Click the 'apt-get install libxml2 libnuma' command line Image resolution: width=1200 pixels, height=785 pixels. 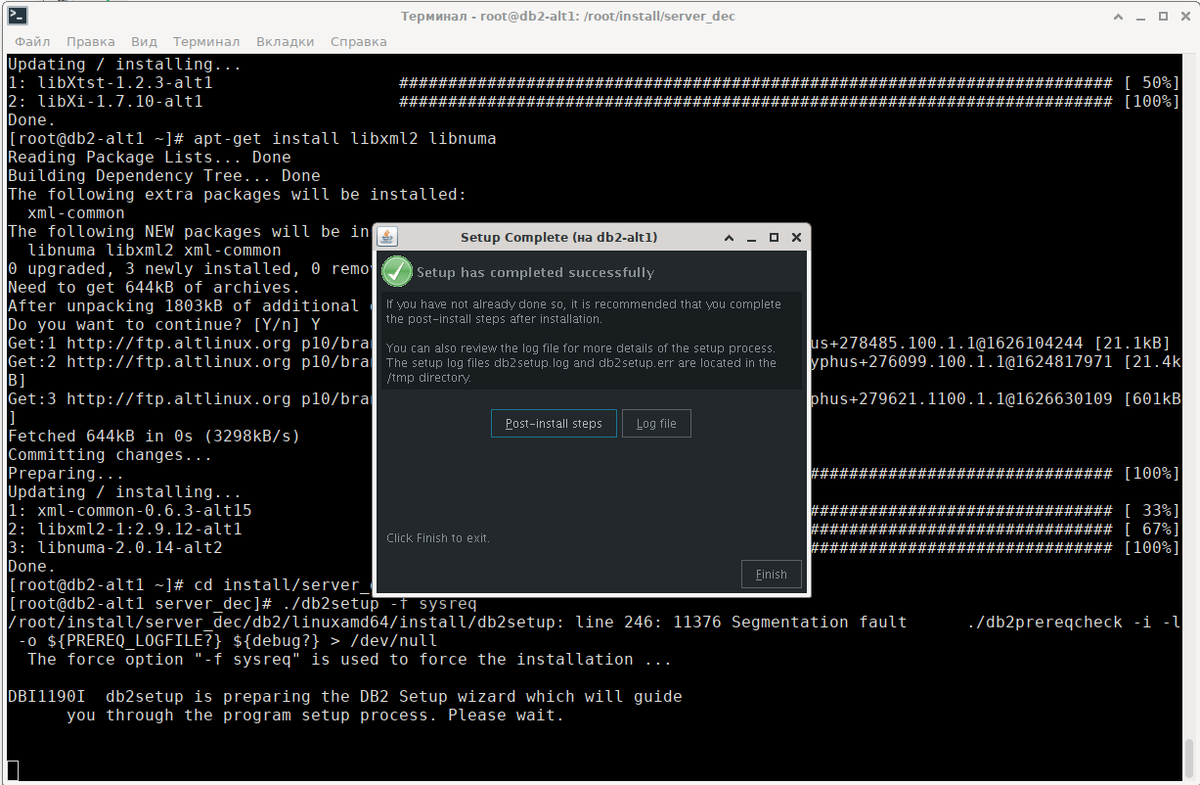click(x=252, y=138)
